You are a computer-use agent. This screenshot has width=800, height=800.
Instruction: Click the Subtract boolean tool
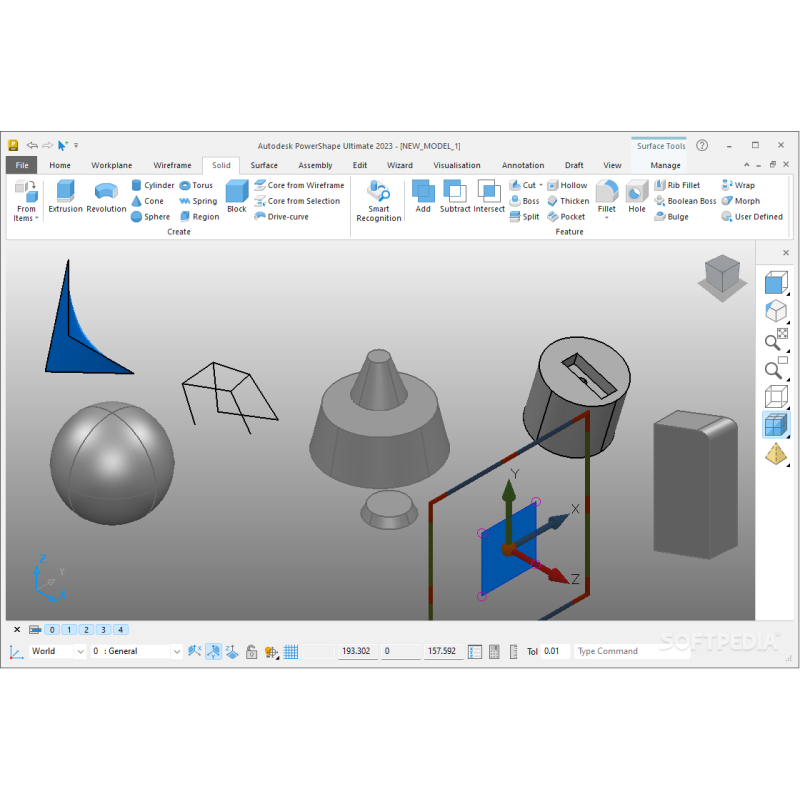455,196
